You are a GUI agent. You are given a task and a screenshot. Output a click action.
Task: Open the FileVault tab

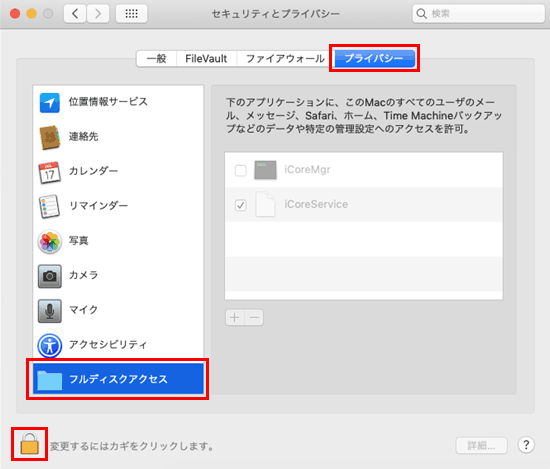[206, 58]
